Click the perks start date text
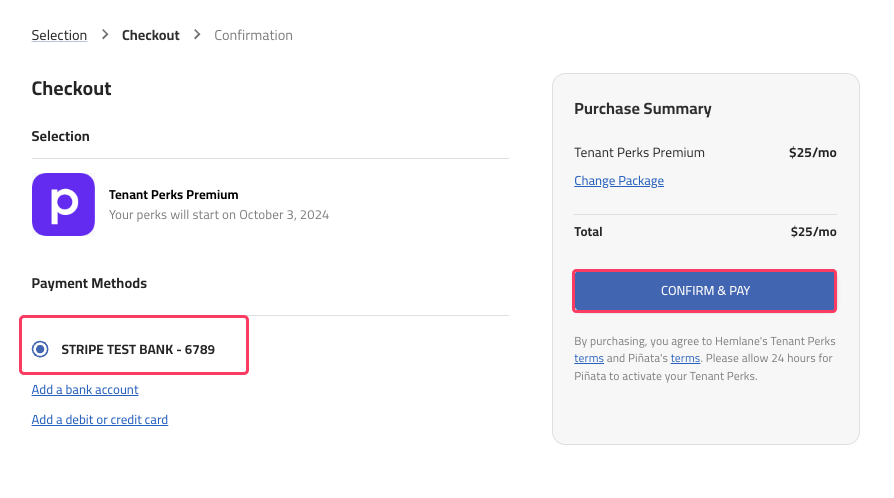This screenshot has height=498, width=894. (x=219, y=215)
